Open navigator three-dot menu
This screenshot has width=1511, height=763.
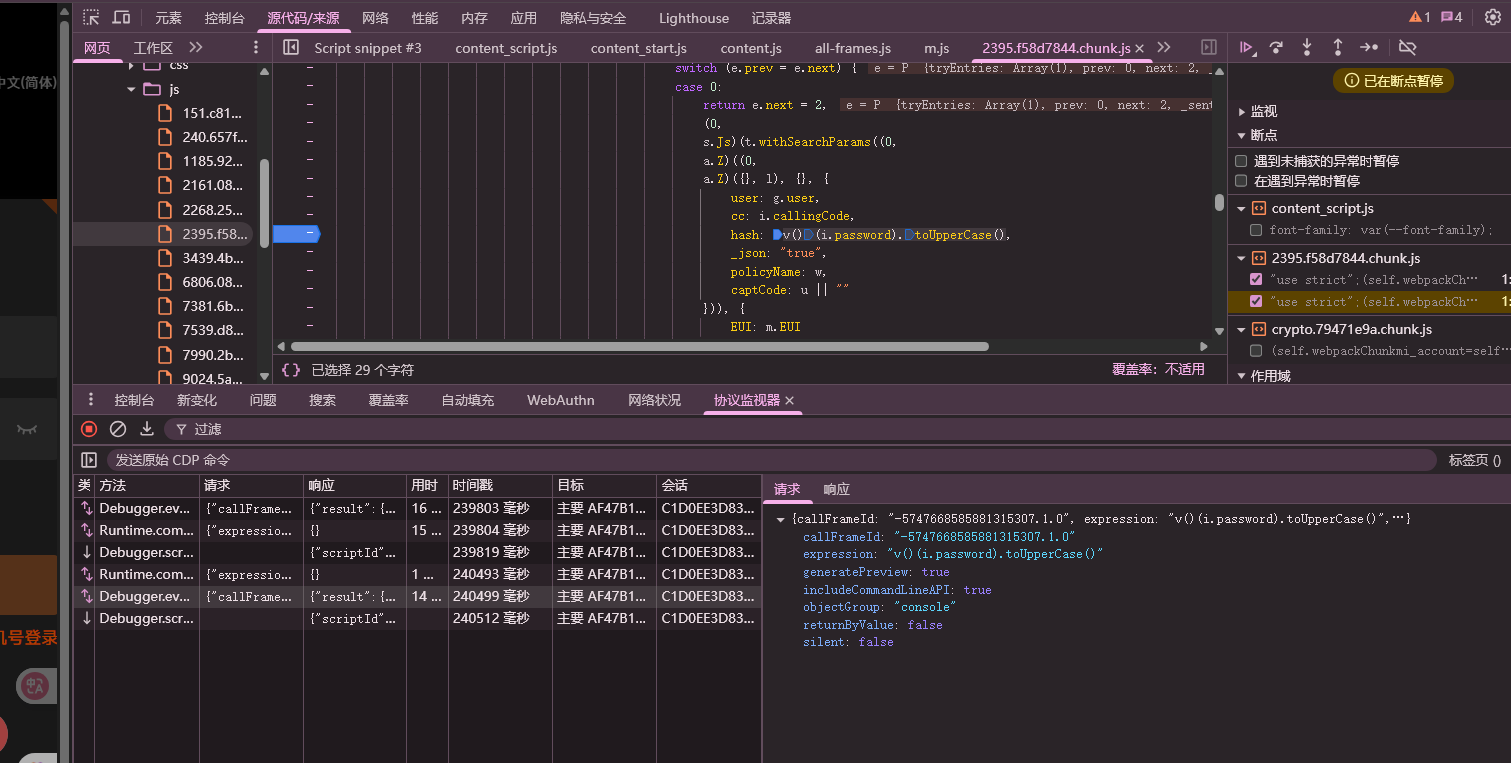click(x=256, y=47)
